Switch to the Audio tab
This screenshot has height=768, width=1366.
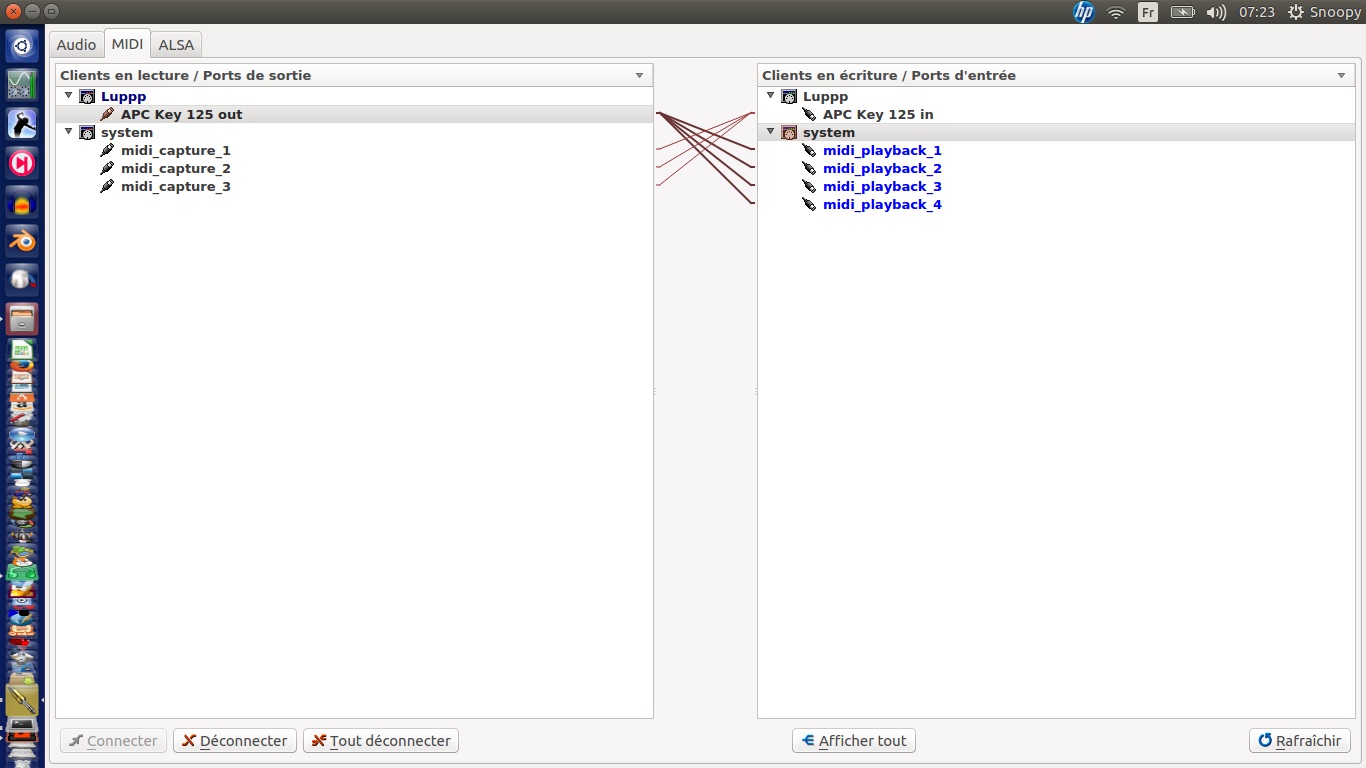coord(76,44)
